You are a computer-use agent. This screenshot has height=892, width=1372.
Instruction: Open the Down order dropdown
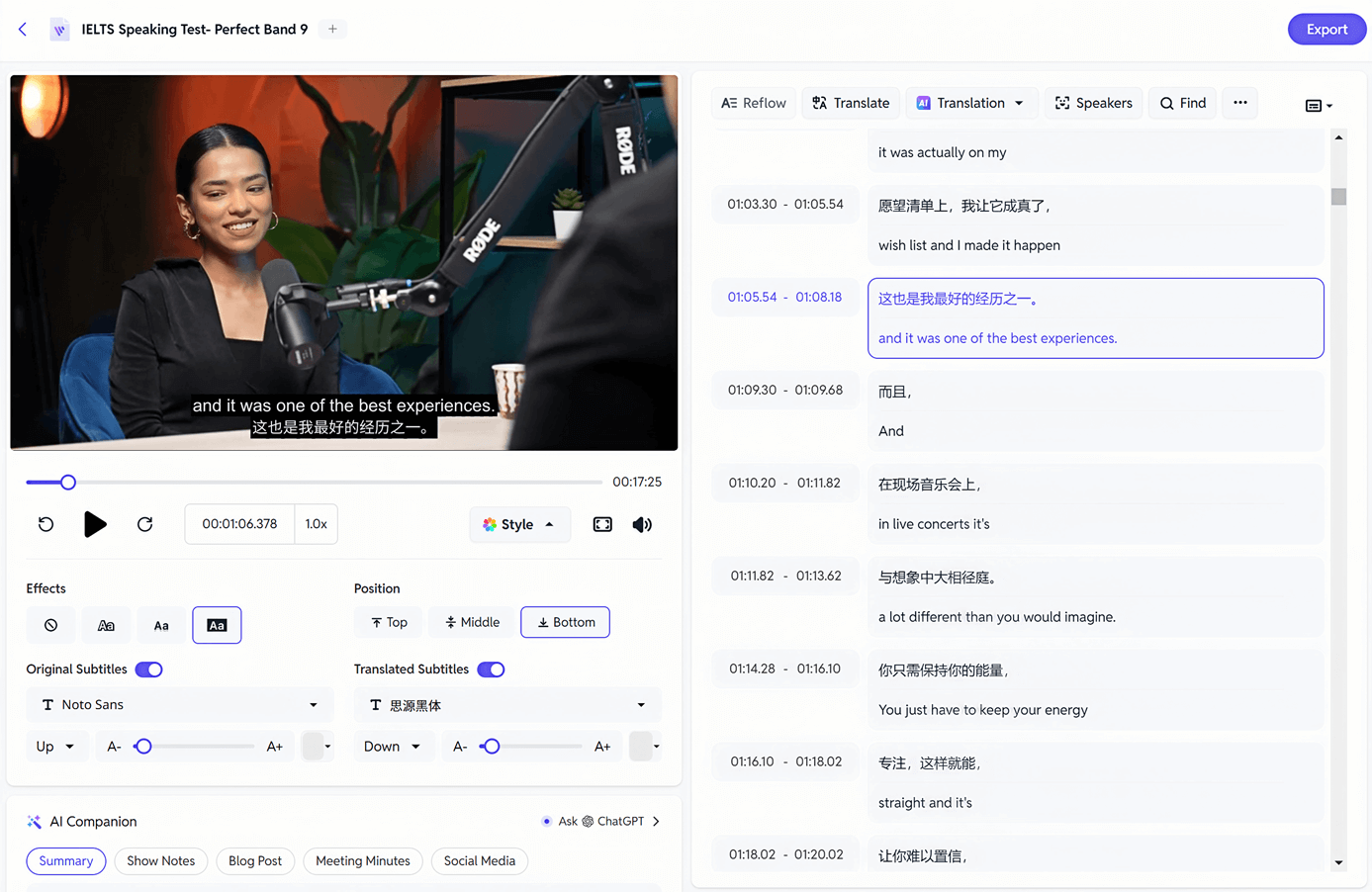392,747
